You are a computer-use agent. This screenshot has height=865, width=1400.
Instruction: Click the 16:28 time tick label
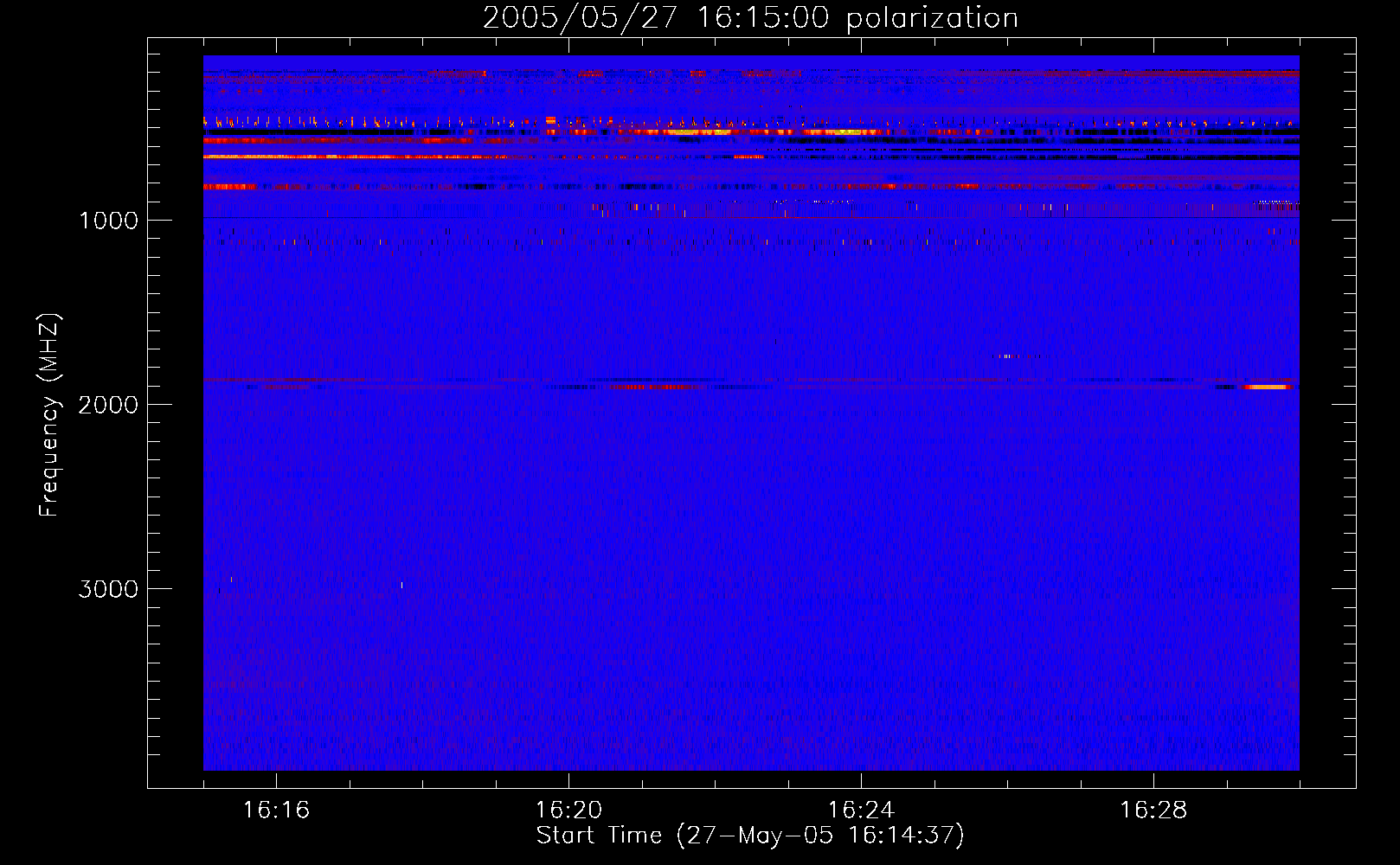tap(1153, 810)
